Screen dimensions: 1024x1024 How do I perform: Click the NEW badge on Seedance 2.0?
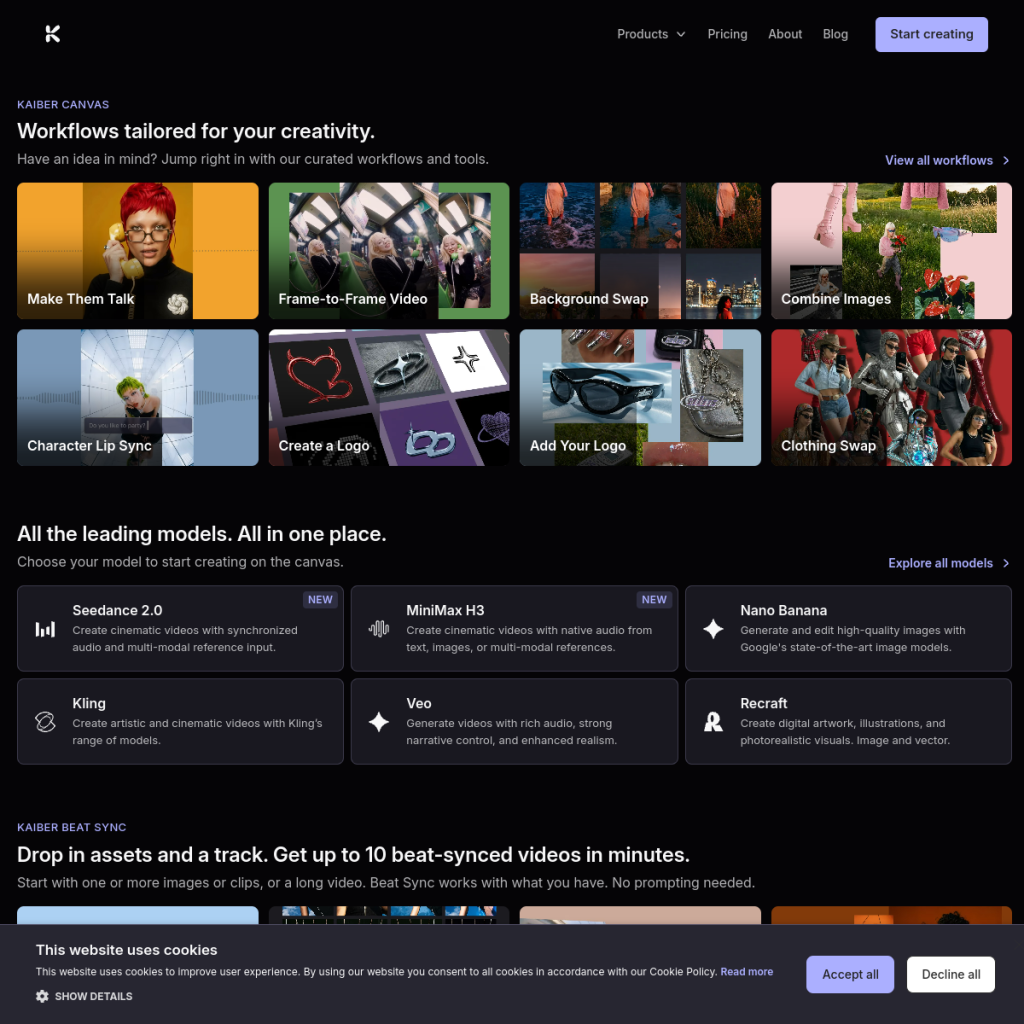(x=320, y=600)
